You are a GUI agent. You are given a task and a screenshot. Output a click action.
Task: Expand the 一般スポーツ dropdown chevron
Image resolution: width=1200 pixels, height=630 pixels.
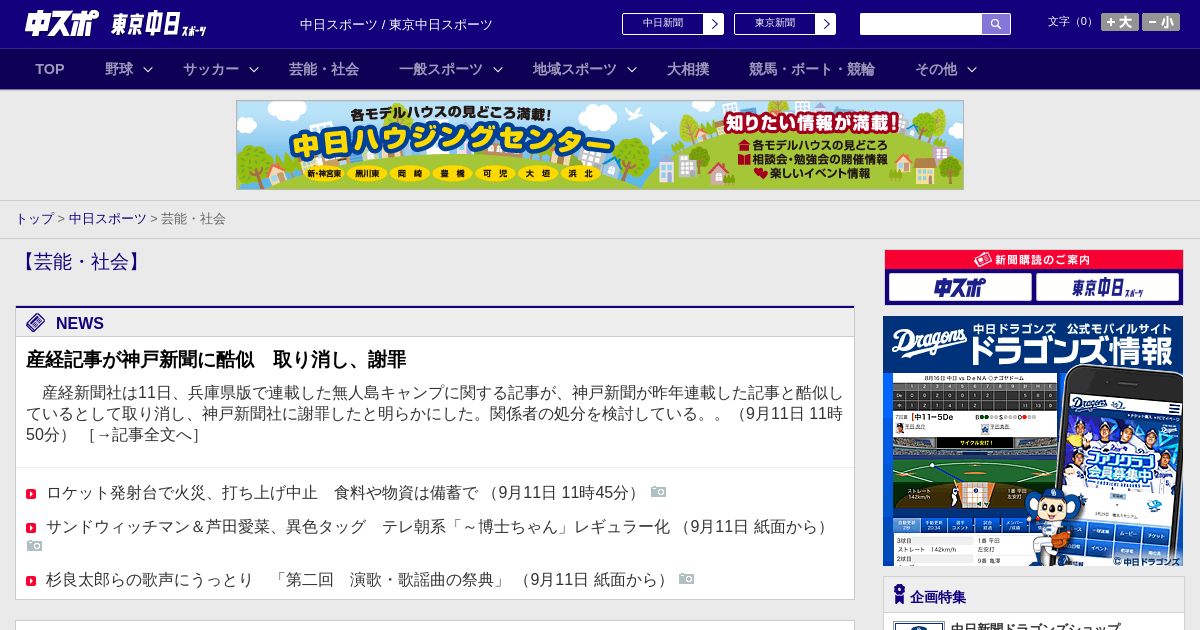point(498,70)
